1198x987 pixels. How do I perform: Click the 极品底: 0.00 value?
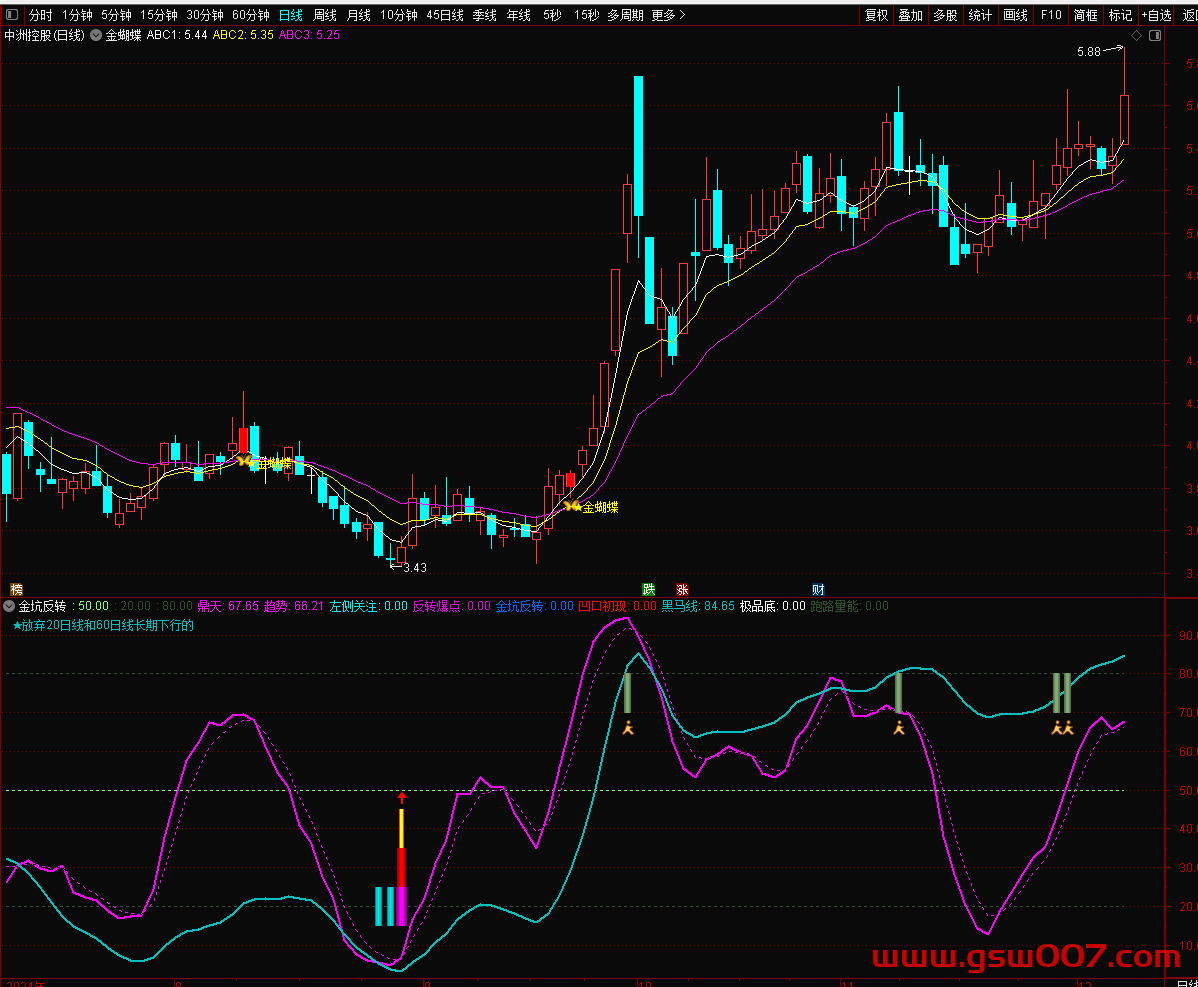click(x=772, y=606)
